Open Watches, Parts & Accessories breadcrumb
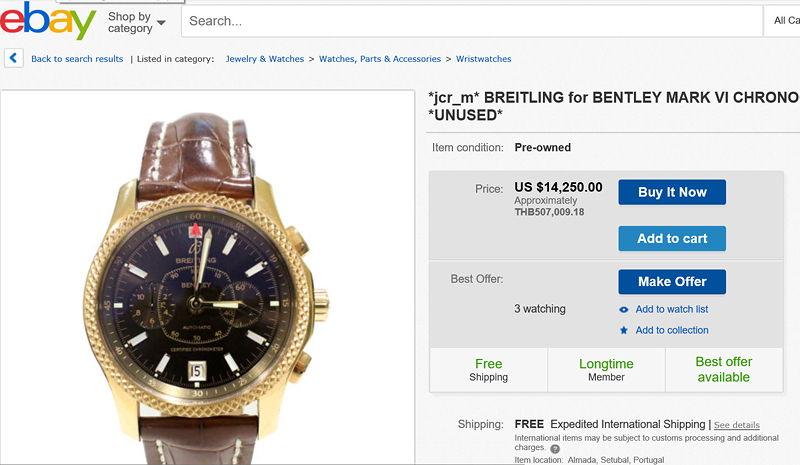This screenshot has height=465, width=800. point(380,59)
